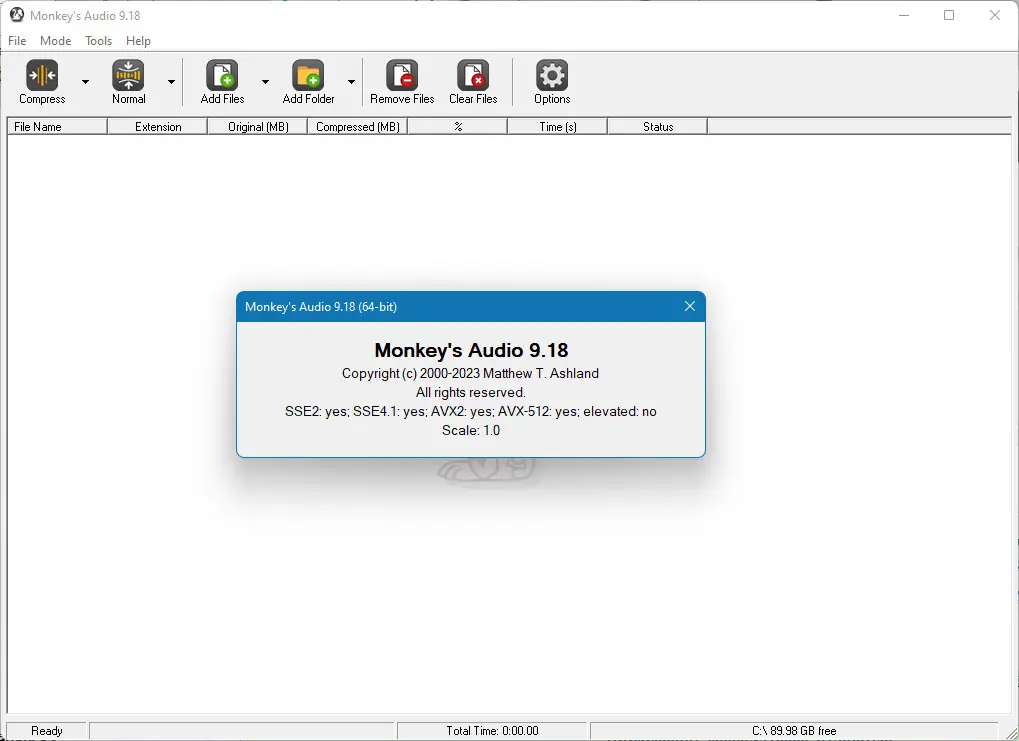Click the Ready status bar text
Image resolution: width=1019 pixels, height=741 pixels.
47,731
